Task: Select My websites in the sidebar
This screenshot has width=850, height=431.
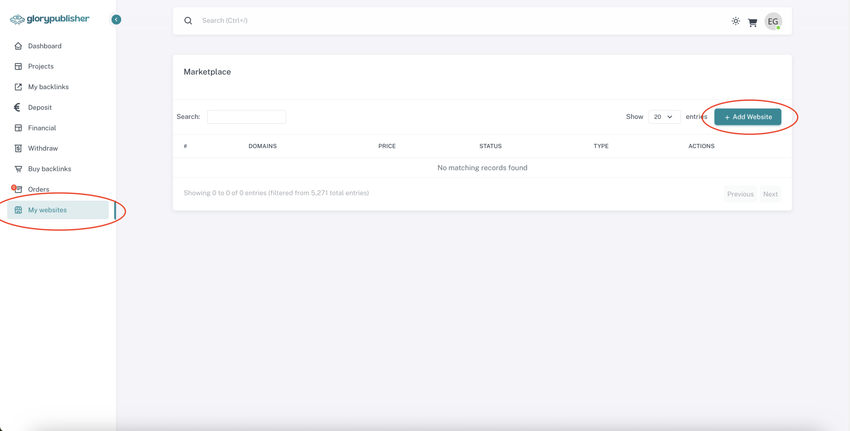Action: tap(58, 210)
